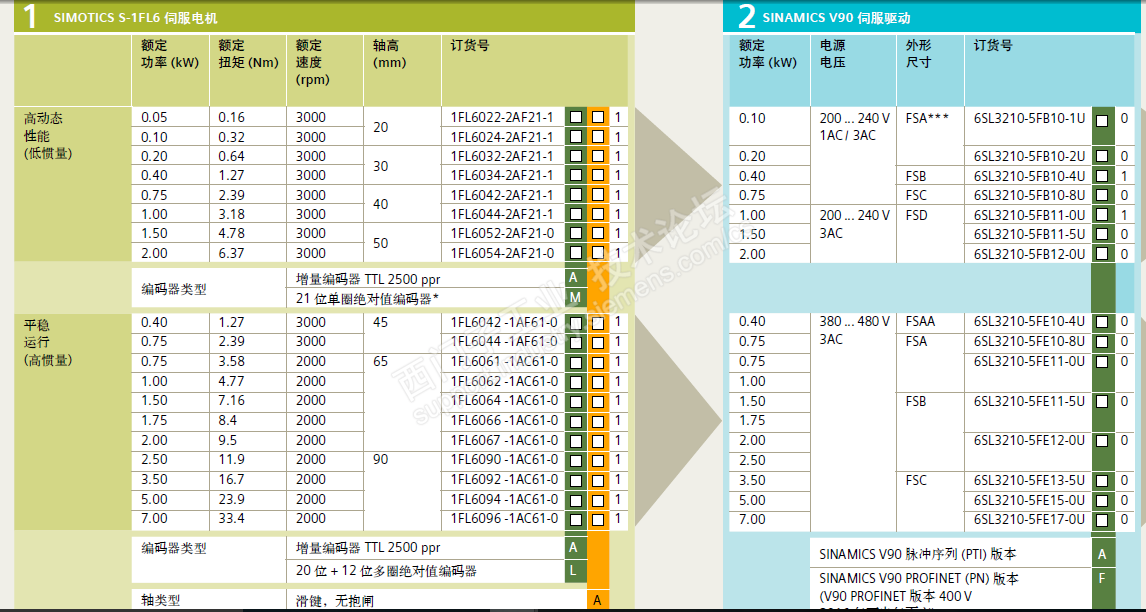Click the 轴类型 label
This screenshot has height=612, width=1146.
click(161, 600)
